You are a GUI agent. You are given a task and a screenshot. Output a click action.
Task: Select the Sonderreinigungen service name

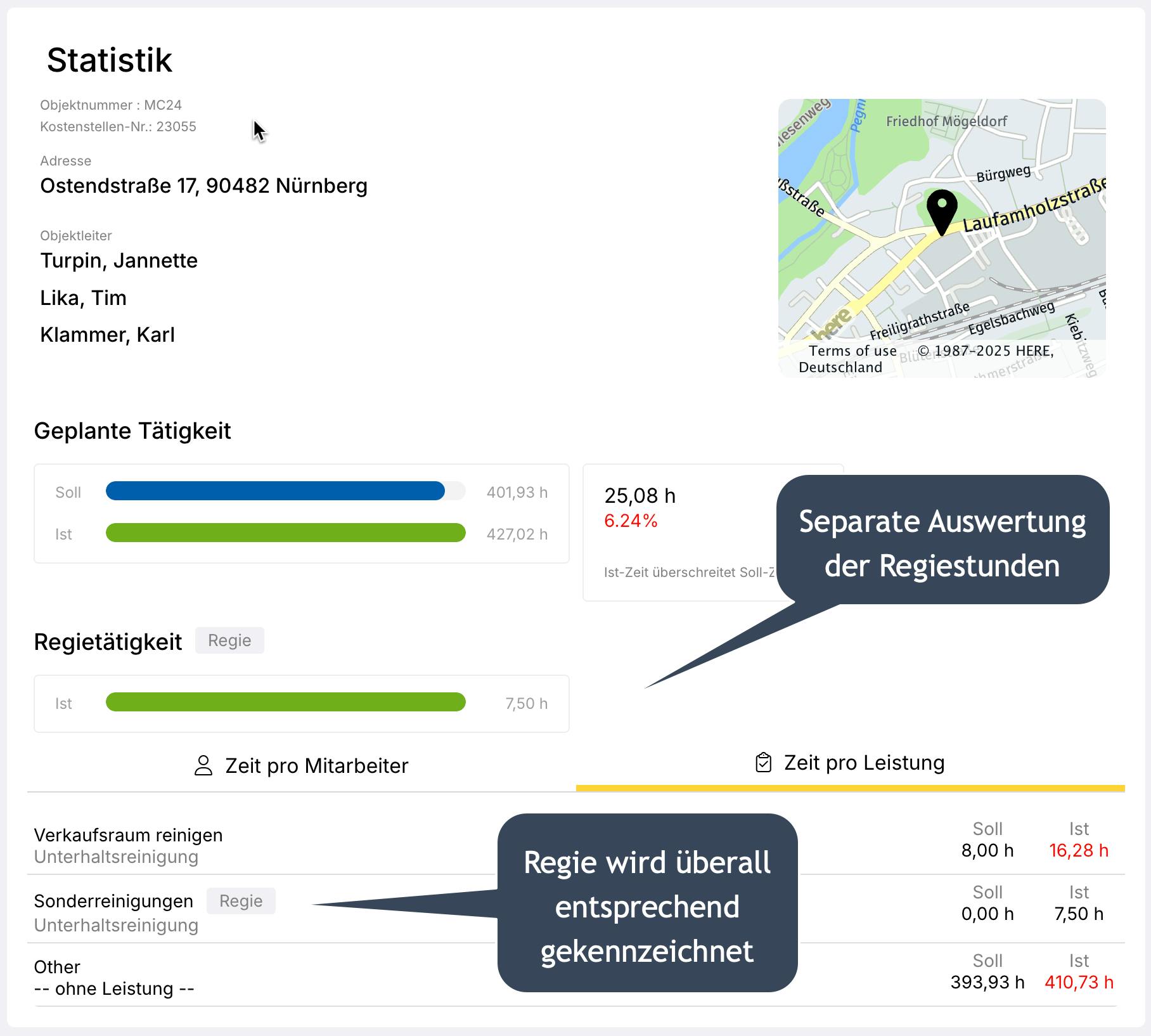[x=113, y=901]
